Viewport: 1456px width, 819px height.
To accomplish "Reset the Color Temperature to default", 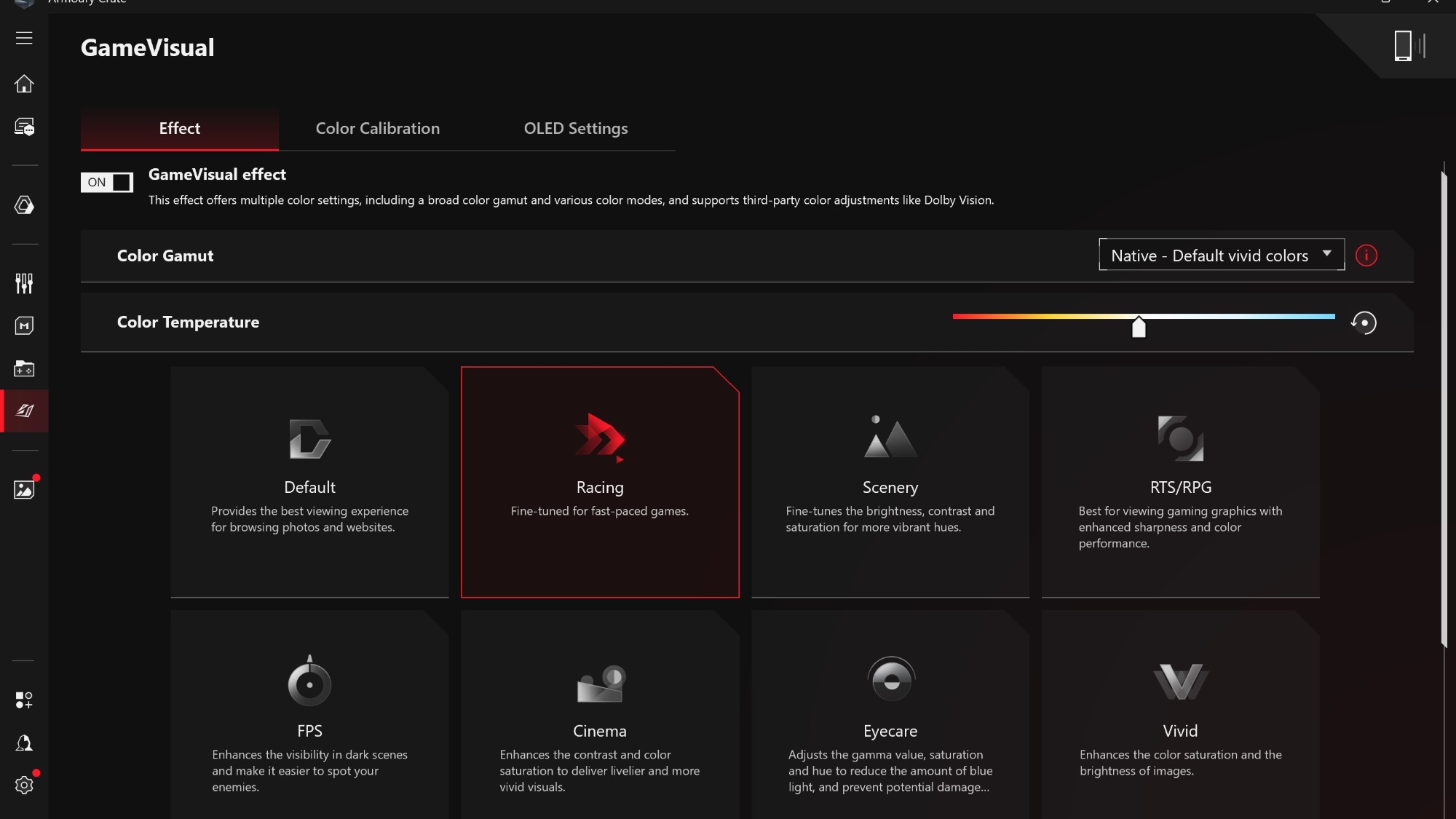I will pos(1364,323).
